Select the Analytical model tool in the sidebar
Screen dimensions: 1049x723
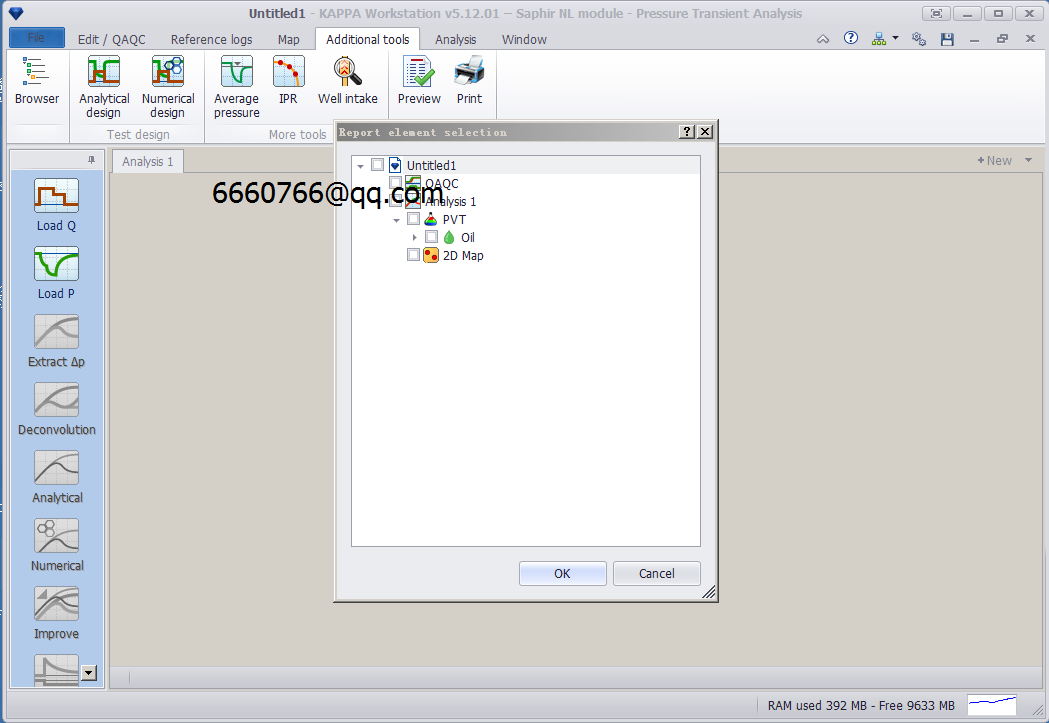(x=56, y=478)
